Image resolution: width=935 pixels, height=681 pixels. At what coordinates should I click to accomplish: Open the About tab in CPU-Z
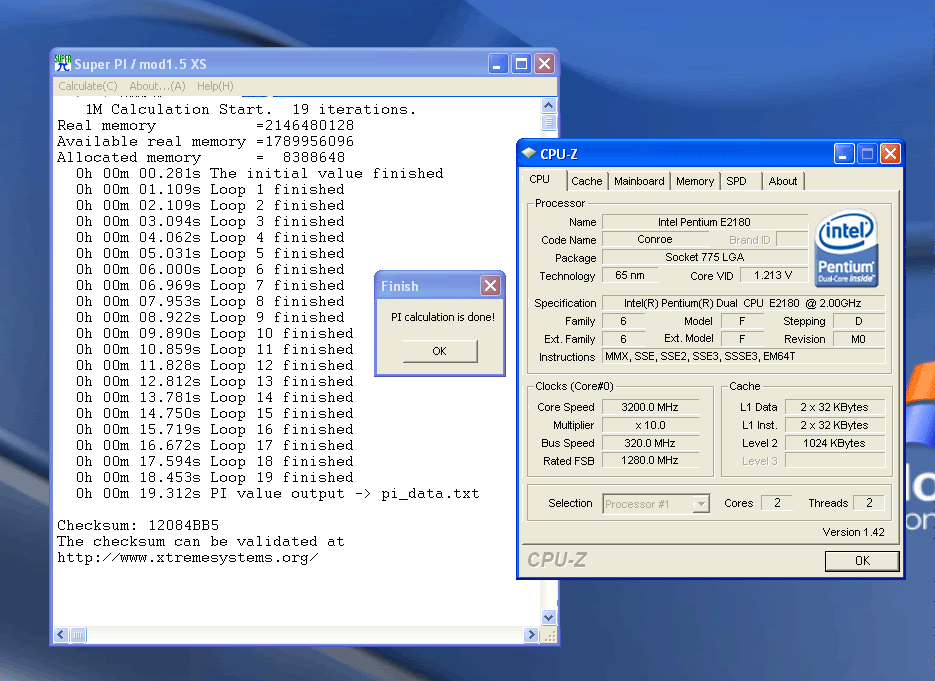coord(782,181)
